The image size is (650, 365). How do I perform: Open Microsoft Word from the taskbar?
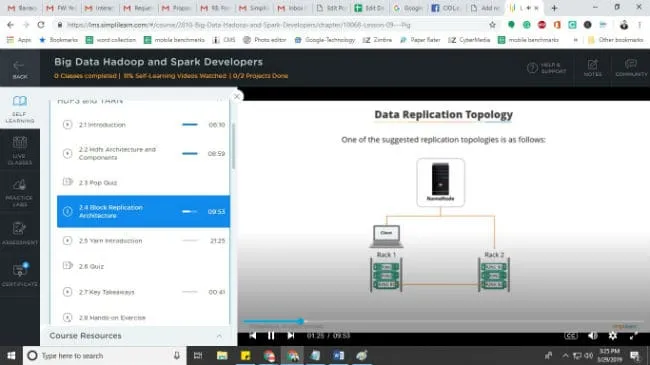click(338, 355)
